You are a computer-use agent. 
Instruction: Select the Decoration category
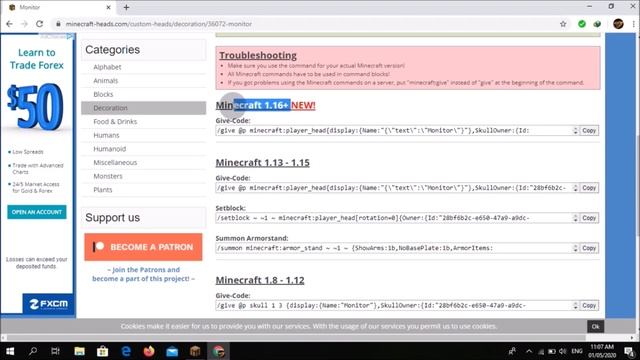pyautogui.click(x=144, y=108)
